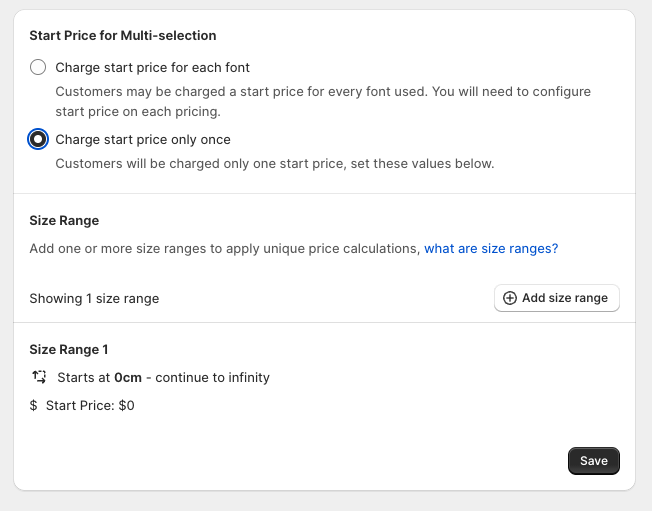Click the Add size range button
652x511 pixels.
tap(556, 298)
